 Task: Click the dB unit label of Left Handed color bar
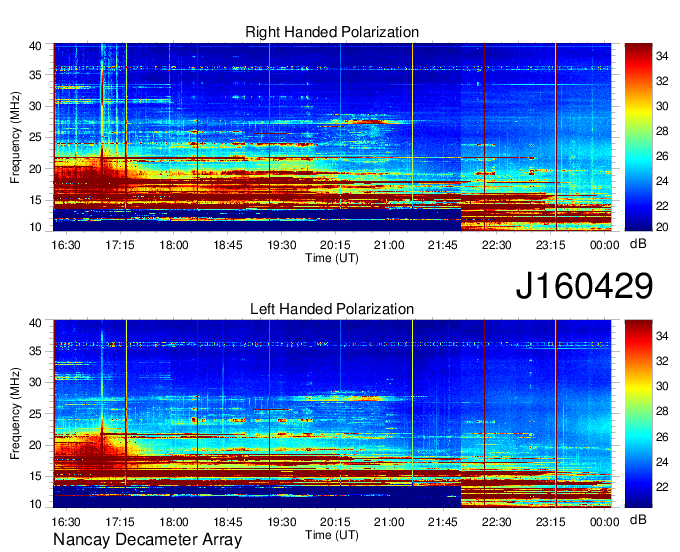[x=638, y=520]
